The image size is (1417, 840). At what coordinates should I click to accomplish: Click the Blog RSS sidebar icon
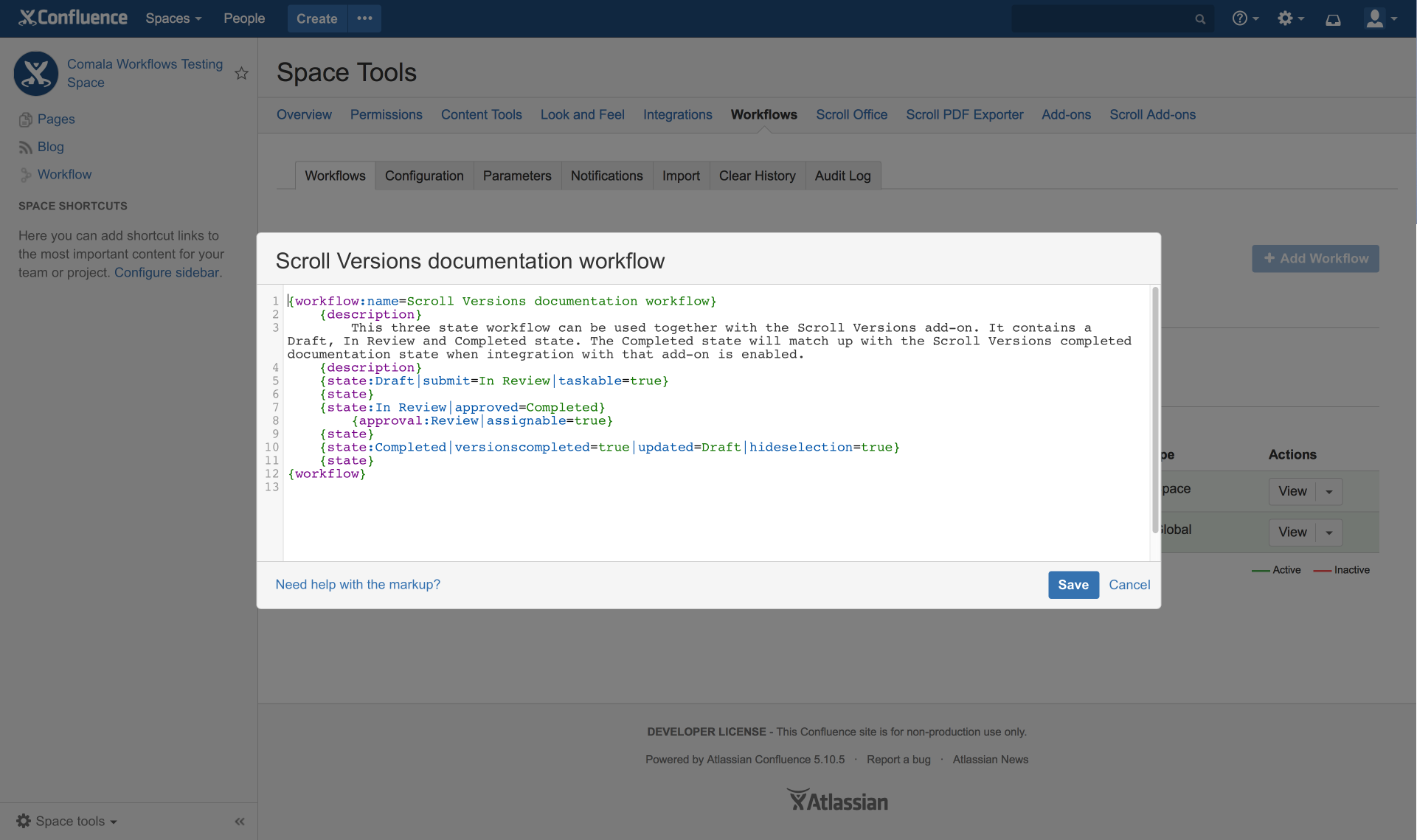click(26, 147)
